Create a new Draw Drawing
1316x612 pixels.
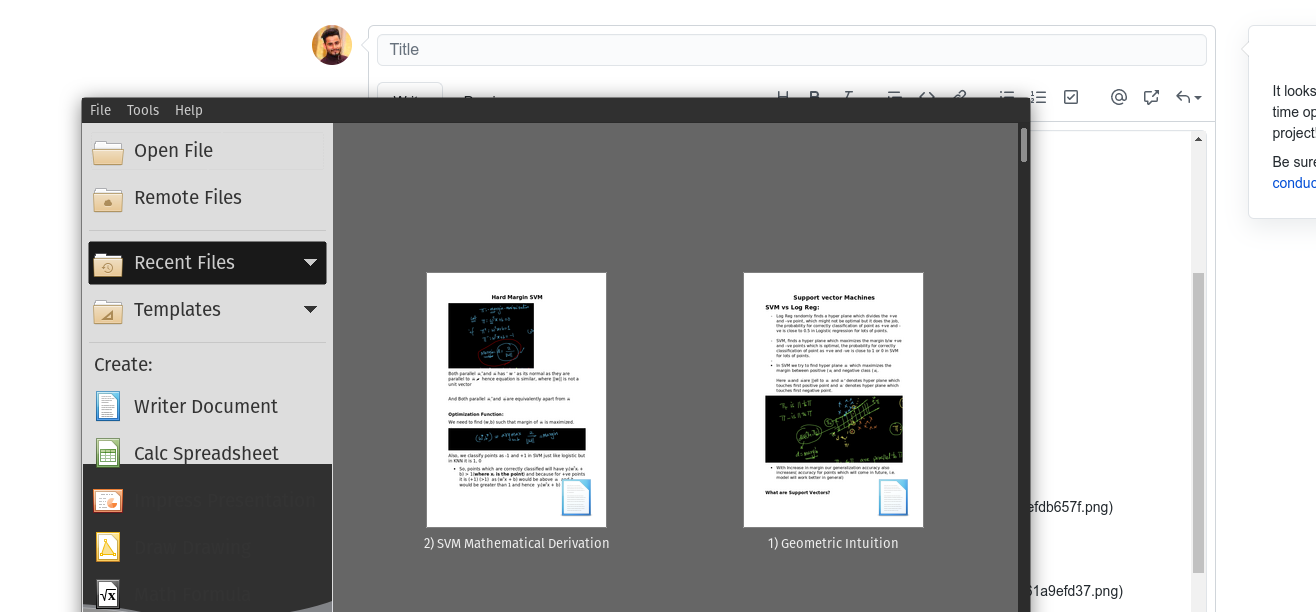click(x=207, y=548)
